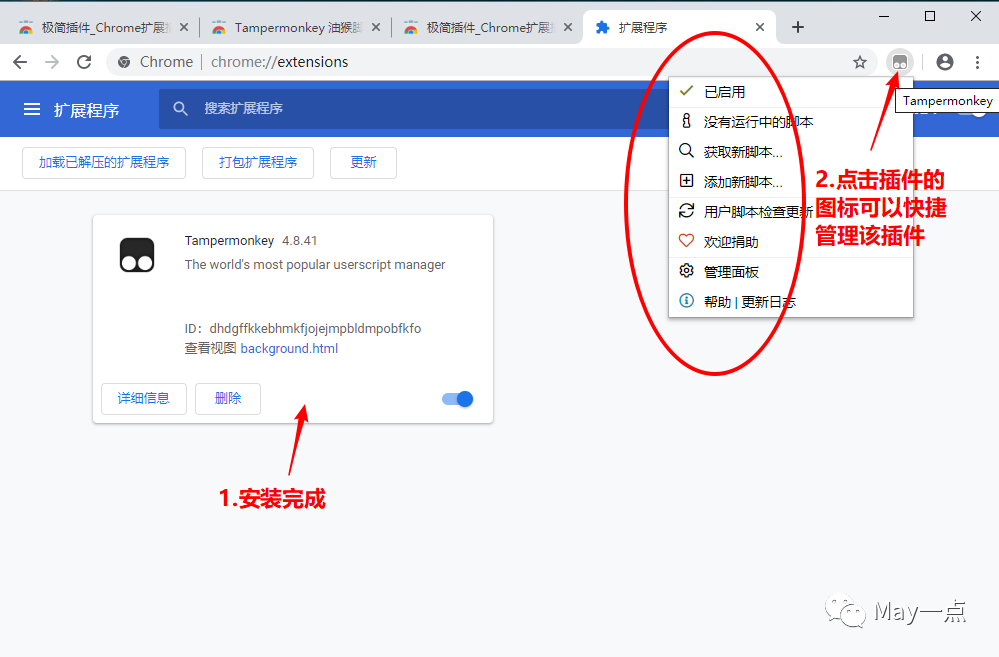This screenshot has width=999, height=657.
Task: Click the Tampermonkey logo on the extension card
Action: (x=137, y=255)
